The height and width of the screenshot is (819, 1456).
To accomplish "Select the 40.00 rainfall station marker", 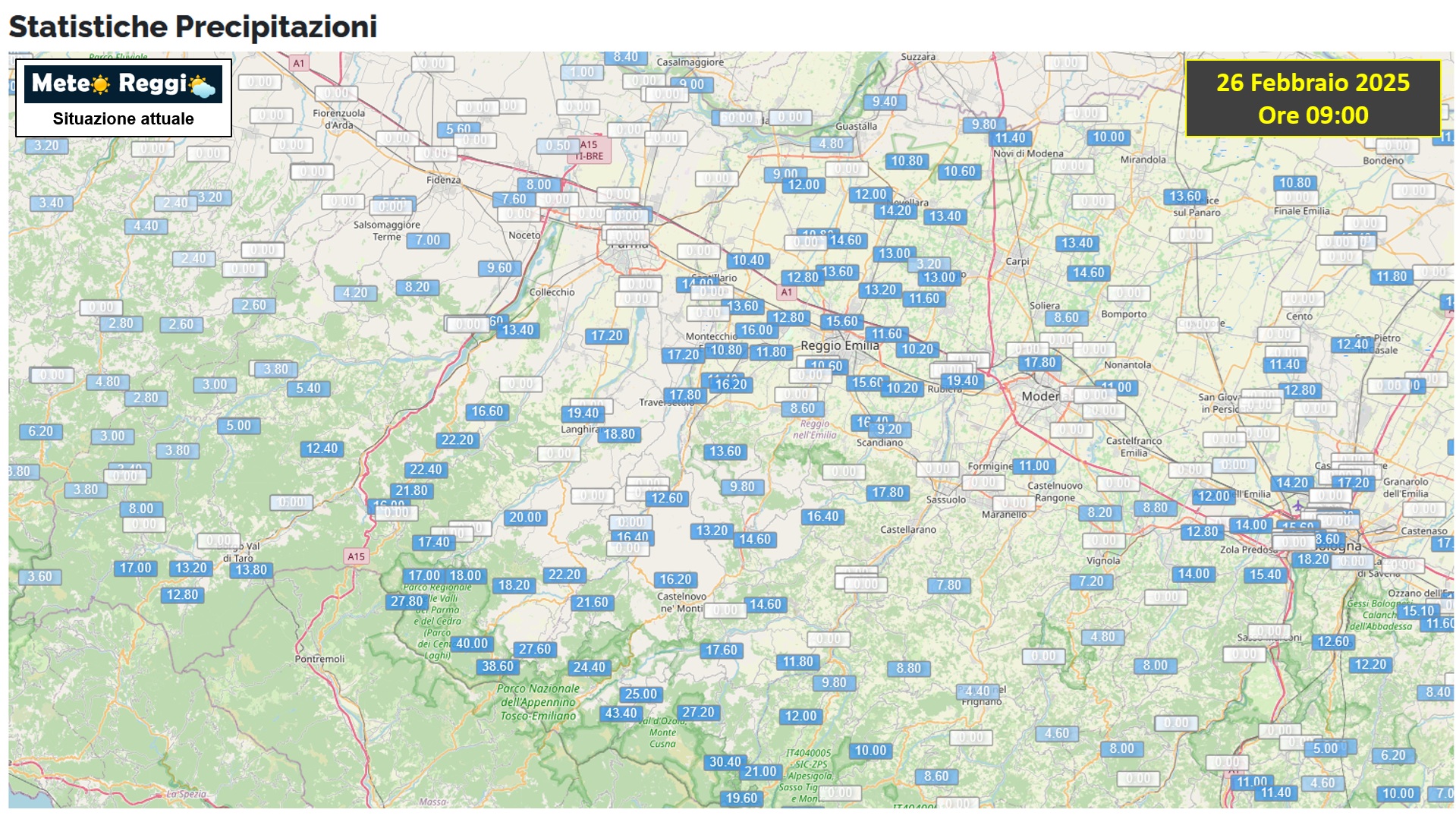I will tap(471, 644).
